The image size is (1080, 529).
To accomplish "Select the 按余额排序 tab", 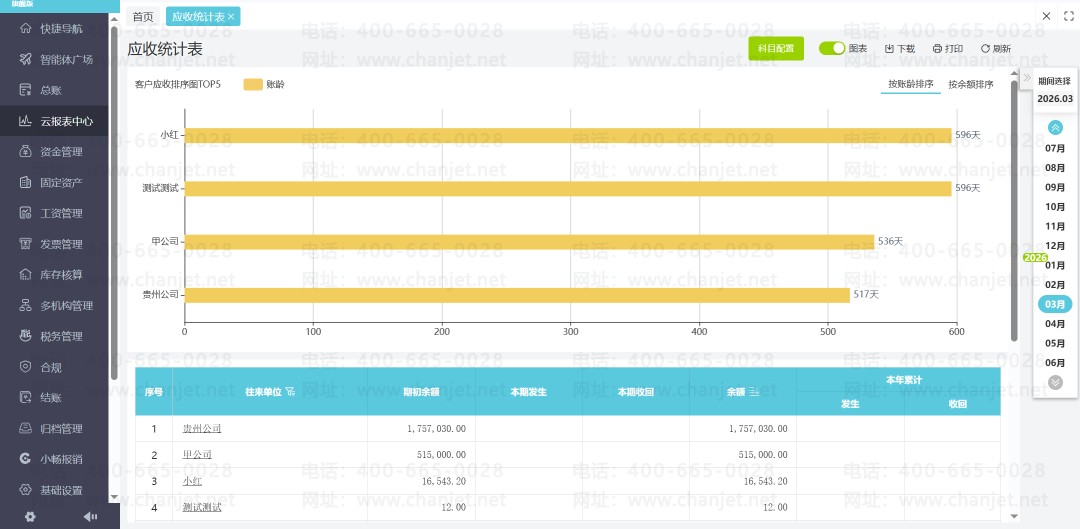I will pos(970,85).
